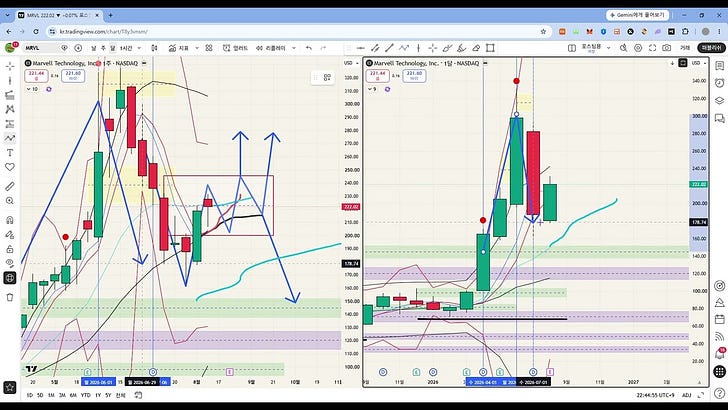Click the zoom-in magnifier in left sidebar
The height and width of the screenshot is (410, 728).
click(x=10, y=201)
